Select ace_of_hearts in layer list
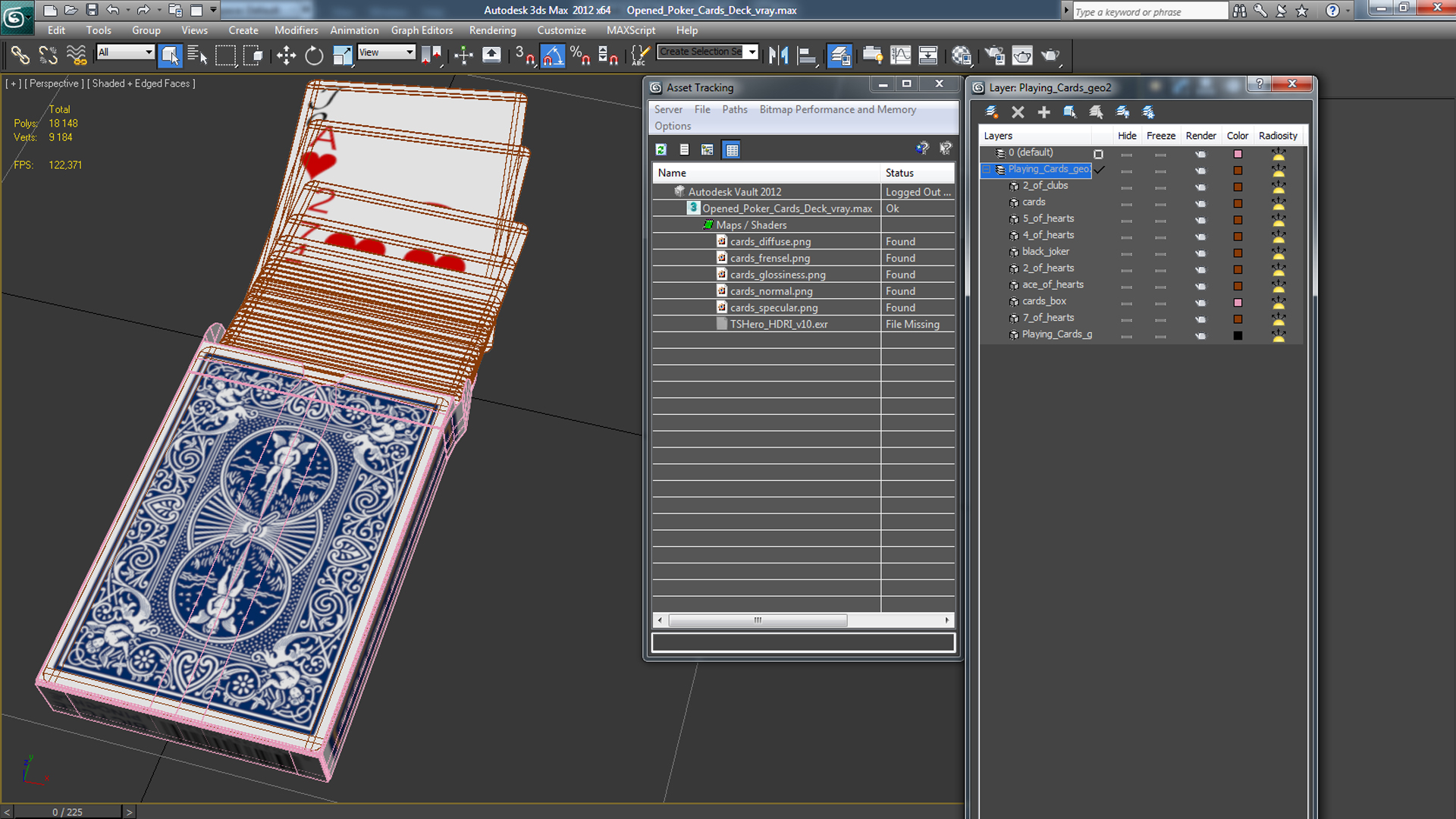 [1053, 285]
